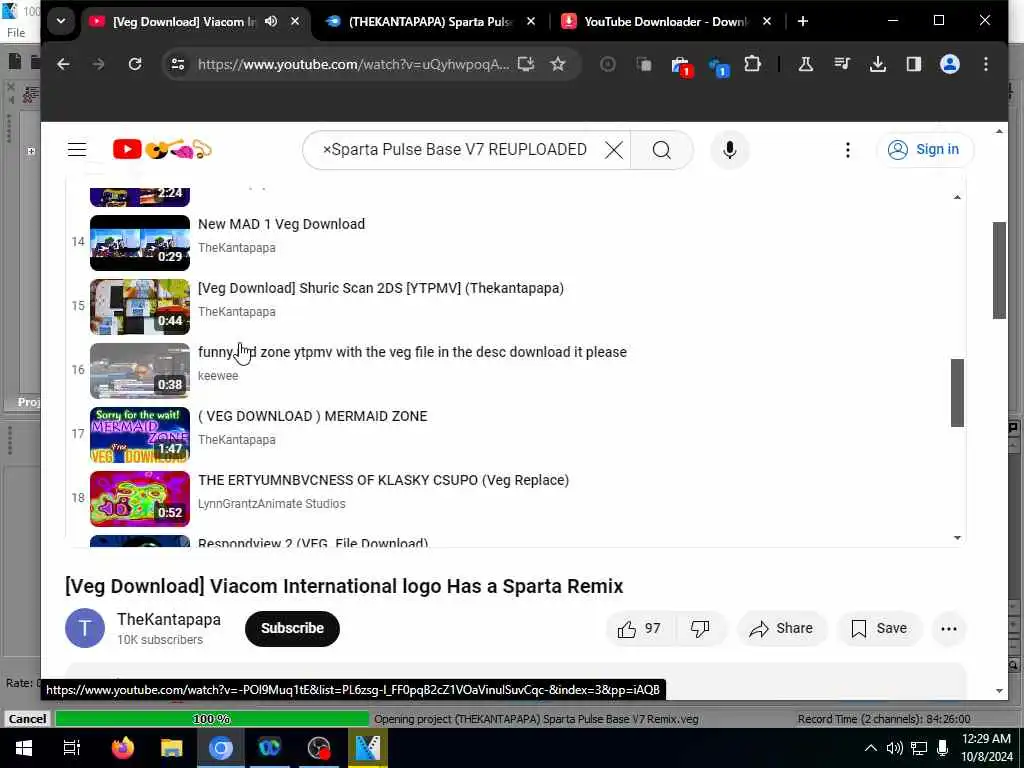Open Shuric Scan 2DS thumbnail
The image size is (1024, 768).
click(x=140, y=306)
